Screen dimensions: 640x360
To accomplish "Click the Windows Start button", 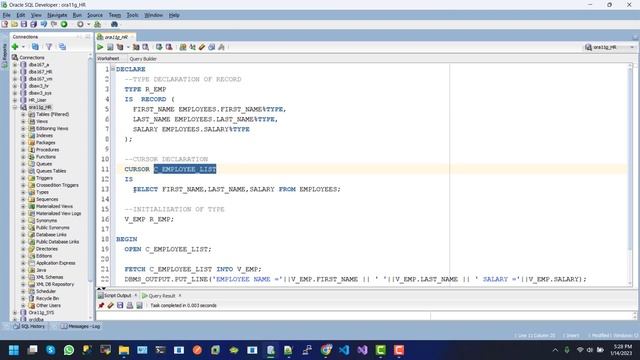I will (x=13, y=350).
